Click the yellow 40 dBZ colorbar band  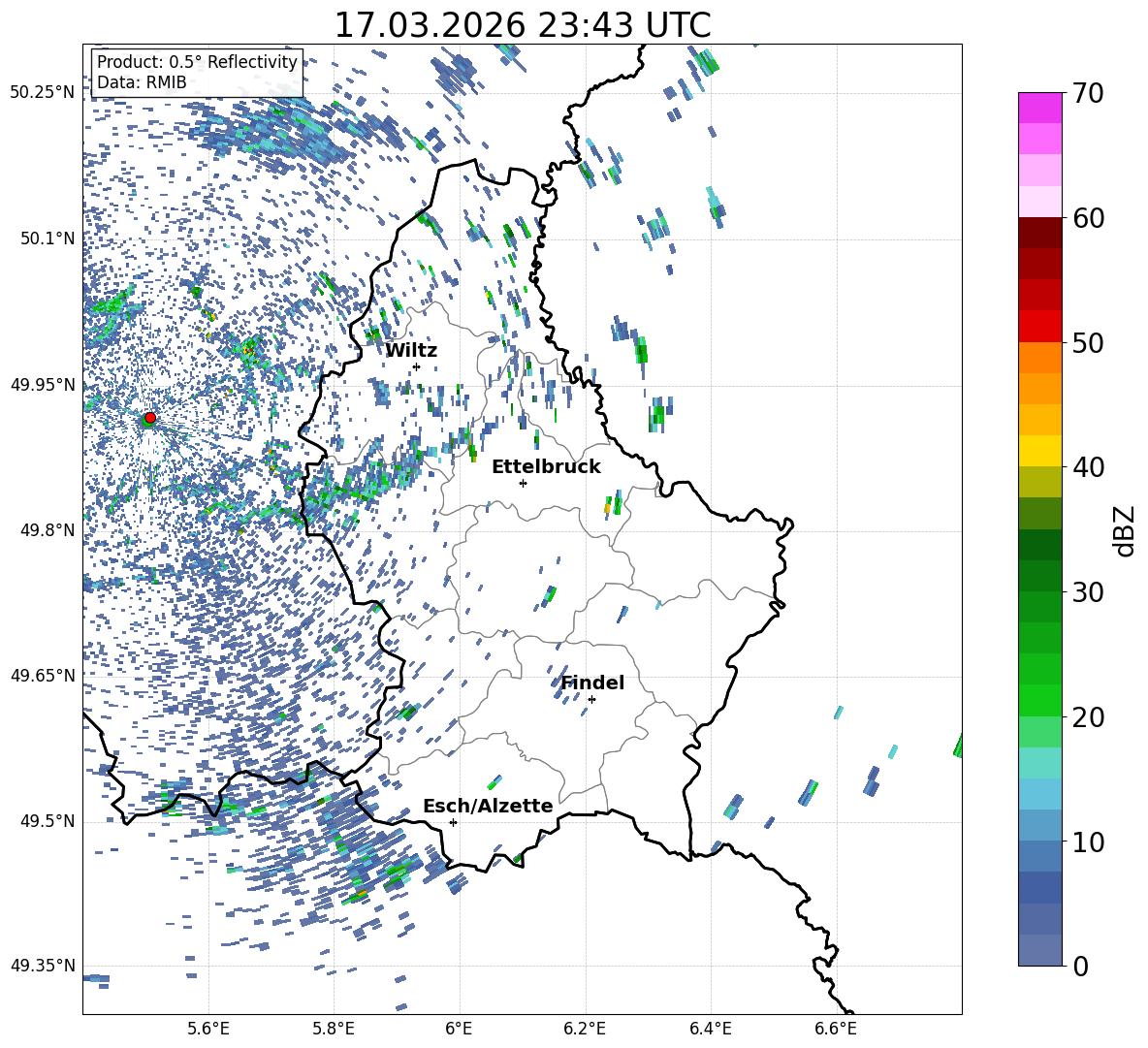click(1039, 451)
